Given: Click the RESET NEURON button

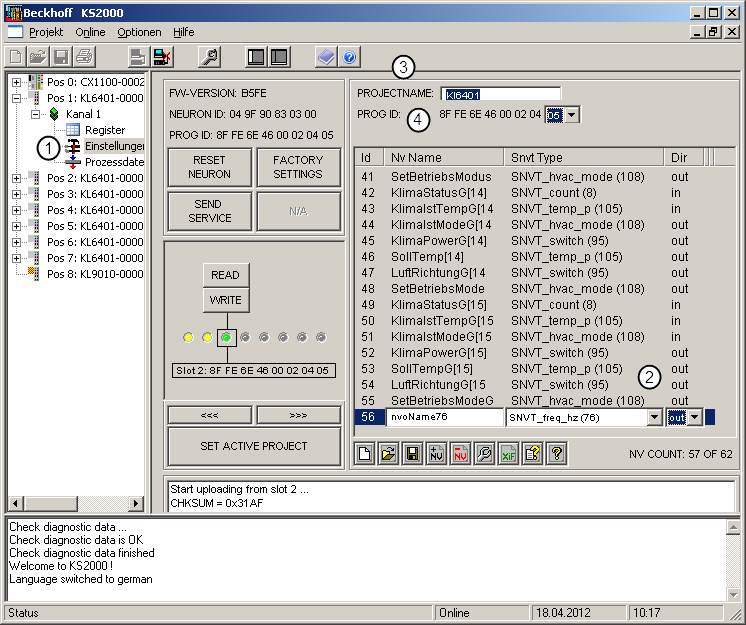Looking at the screenshot, I should click(x=209, y=167).
